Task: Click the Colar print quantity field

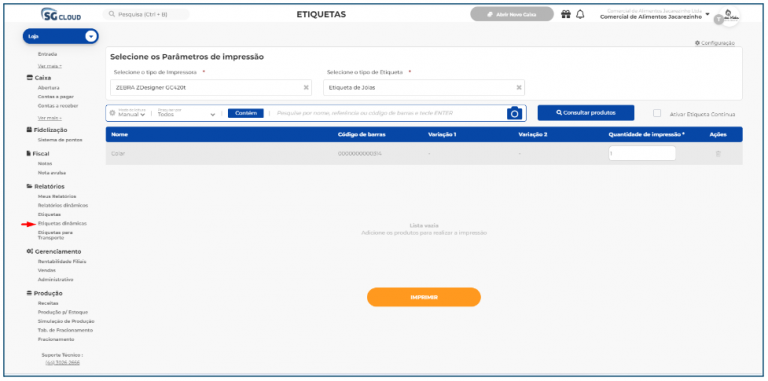Action: 642,153
